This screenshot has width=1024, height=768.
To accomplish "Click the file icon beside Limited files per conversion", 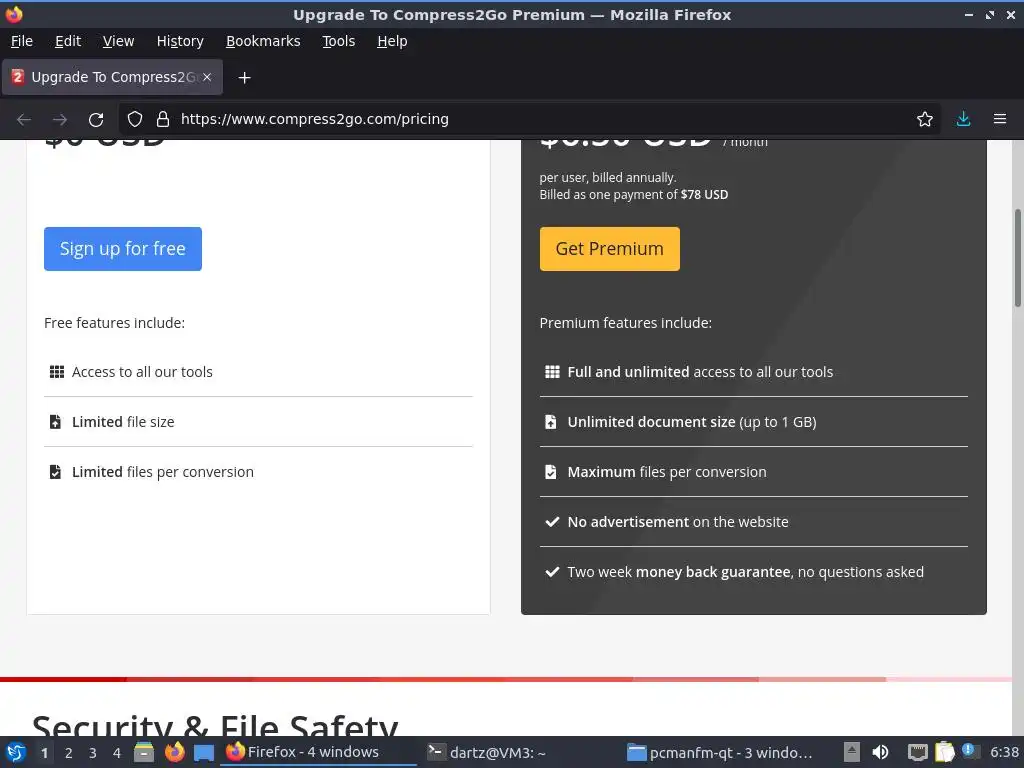I will (56, 472).
